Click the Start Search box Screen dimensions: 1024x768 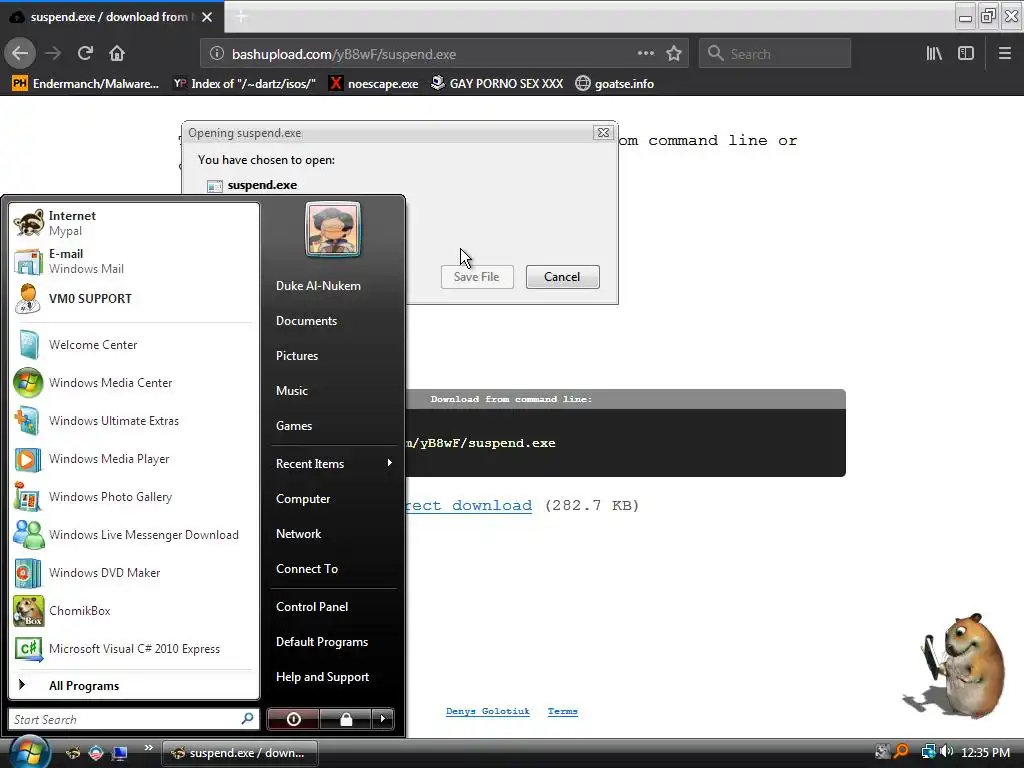pyautogui.click(x=133, y=720)
